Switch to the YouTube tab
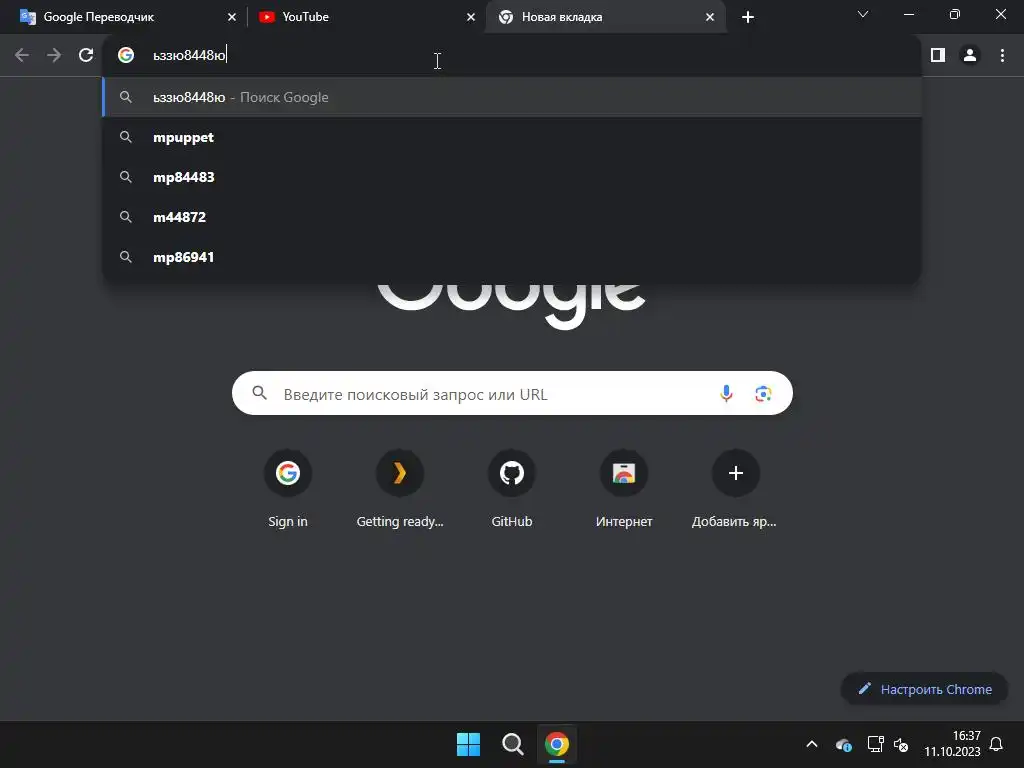1024x768 pixels. tap(366, 17)
